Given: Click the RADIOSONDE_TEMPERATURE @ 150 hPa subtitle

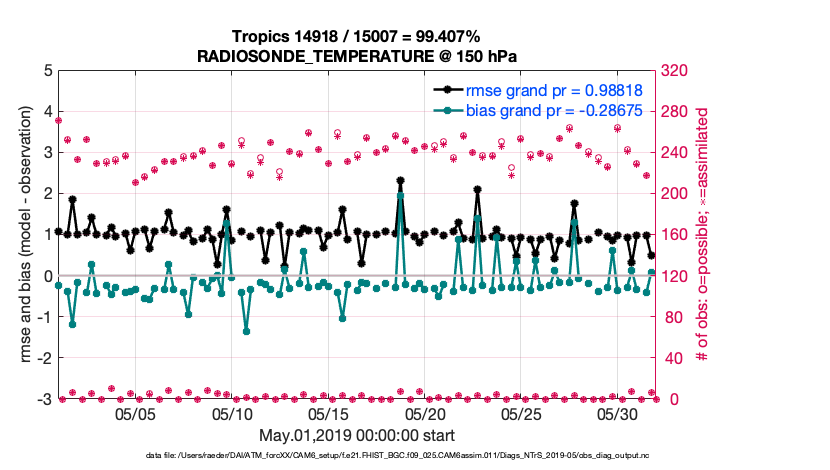Looking at the screenshot, I should (358, 55).
